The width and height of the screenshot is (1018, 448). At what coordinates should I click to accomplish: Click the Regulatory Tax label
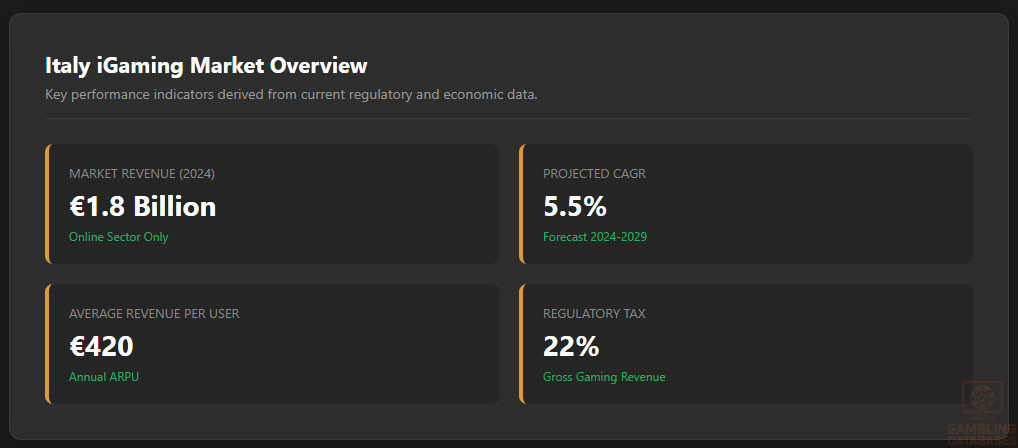tap(594, 314)
